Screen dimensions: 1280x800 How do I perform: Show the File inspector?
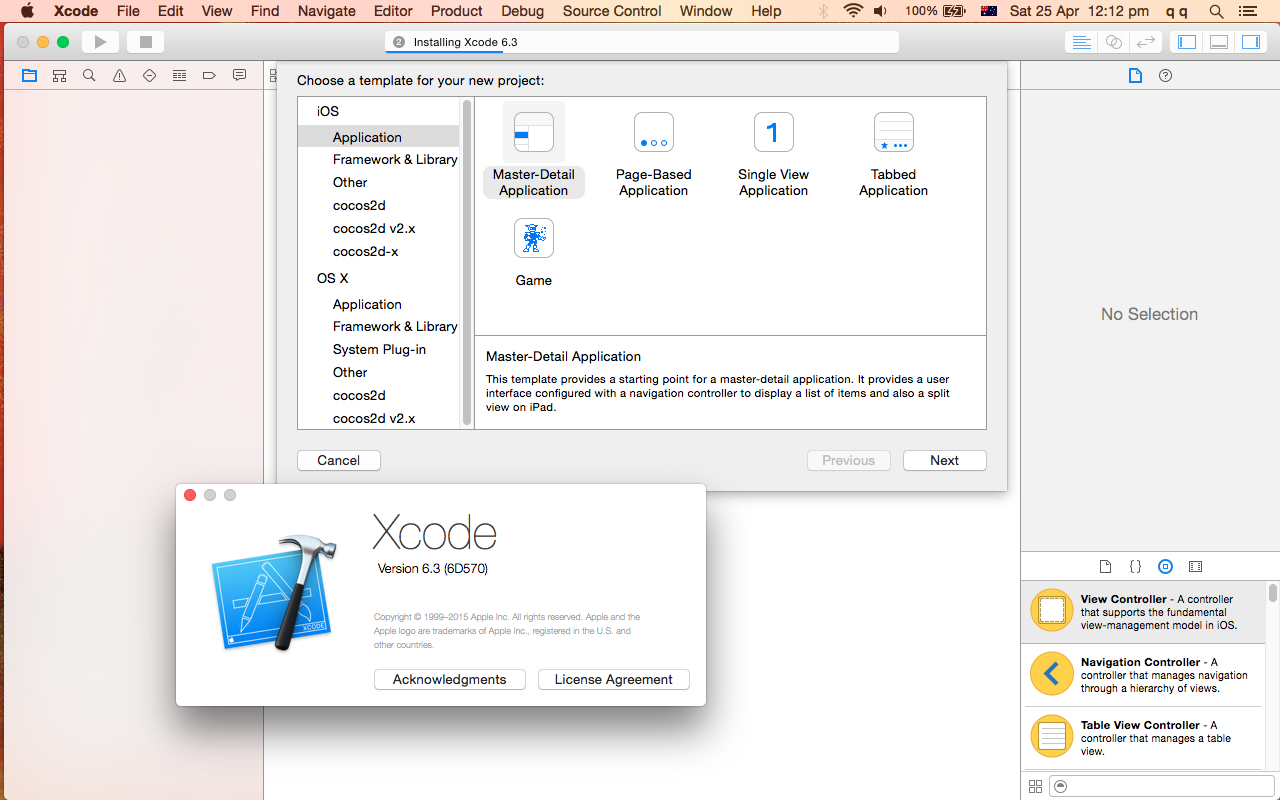click(1135, 76)
